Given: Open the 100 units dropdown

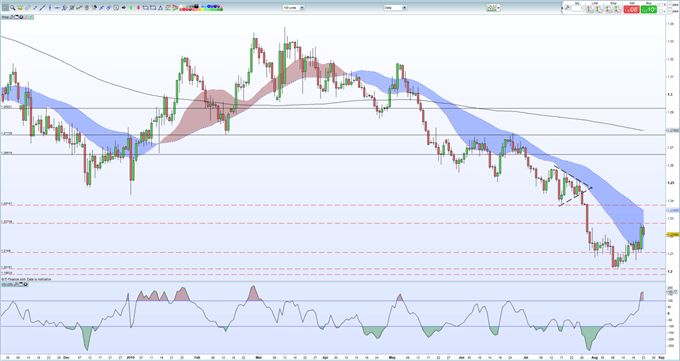Looking at the screenshot, I should pyautogui.click(x=294, y=7).
